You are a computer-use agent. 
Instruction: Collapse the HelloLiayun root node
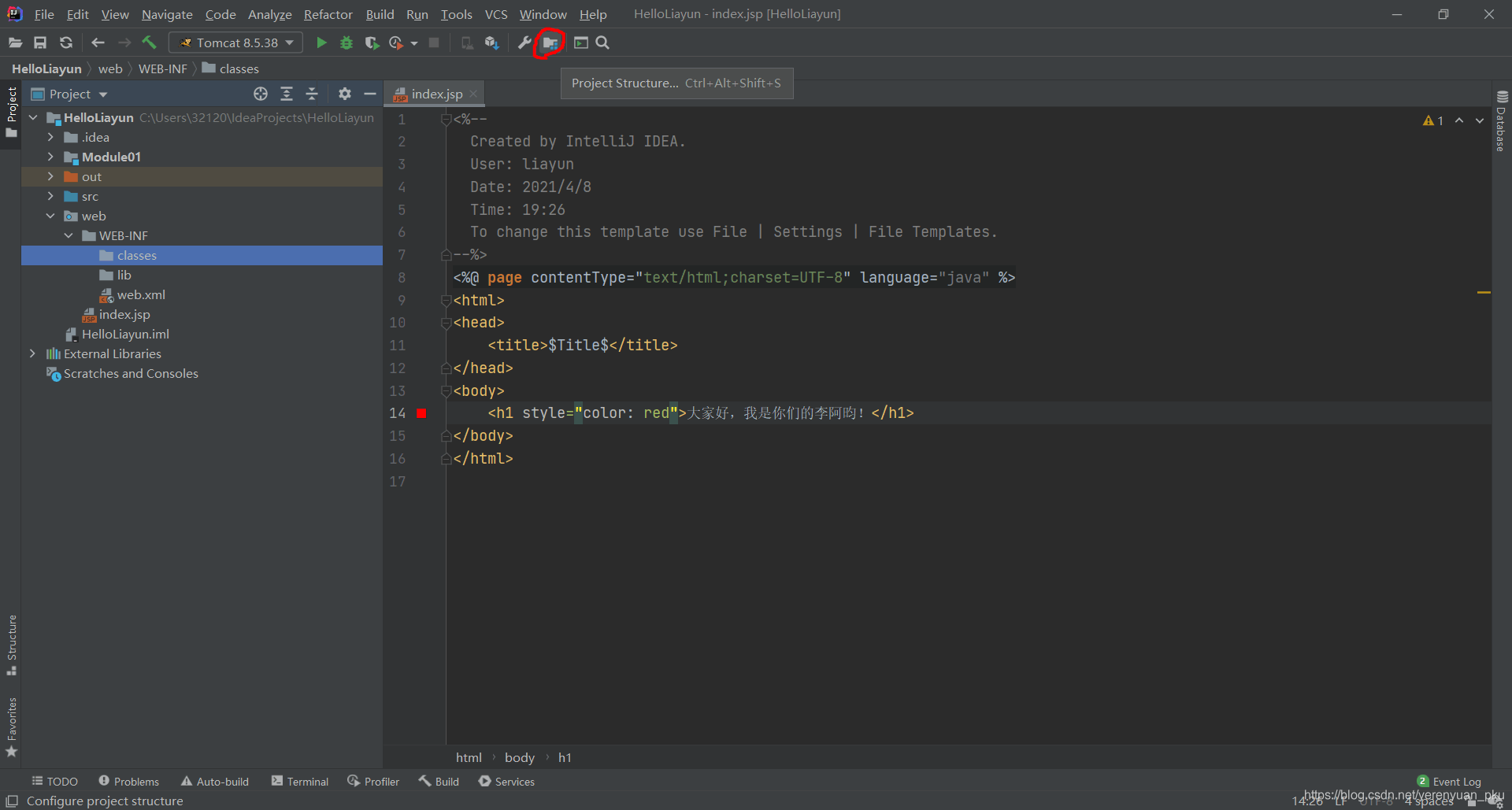33,117
